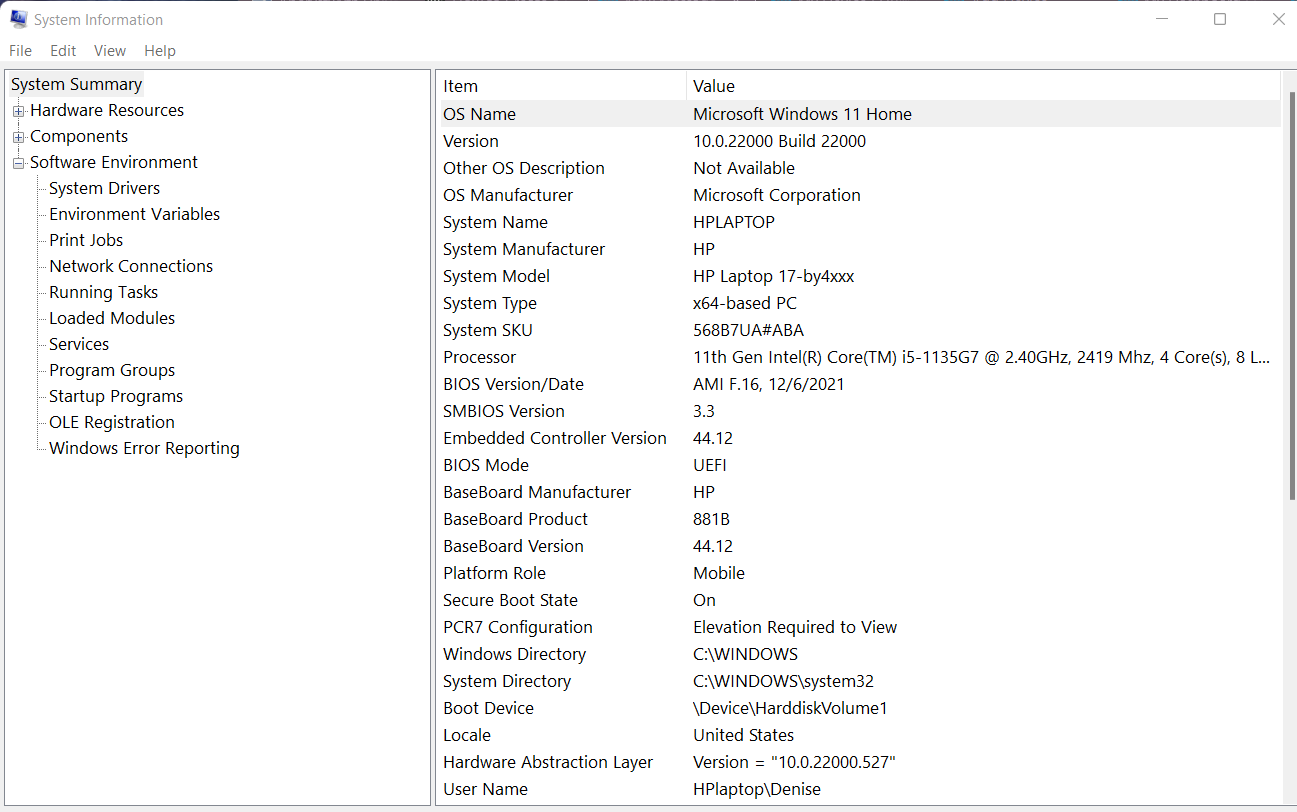This screenshot has width=1297, height=812.
Task: Expand the Components node
Action: point(18,137)
